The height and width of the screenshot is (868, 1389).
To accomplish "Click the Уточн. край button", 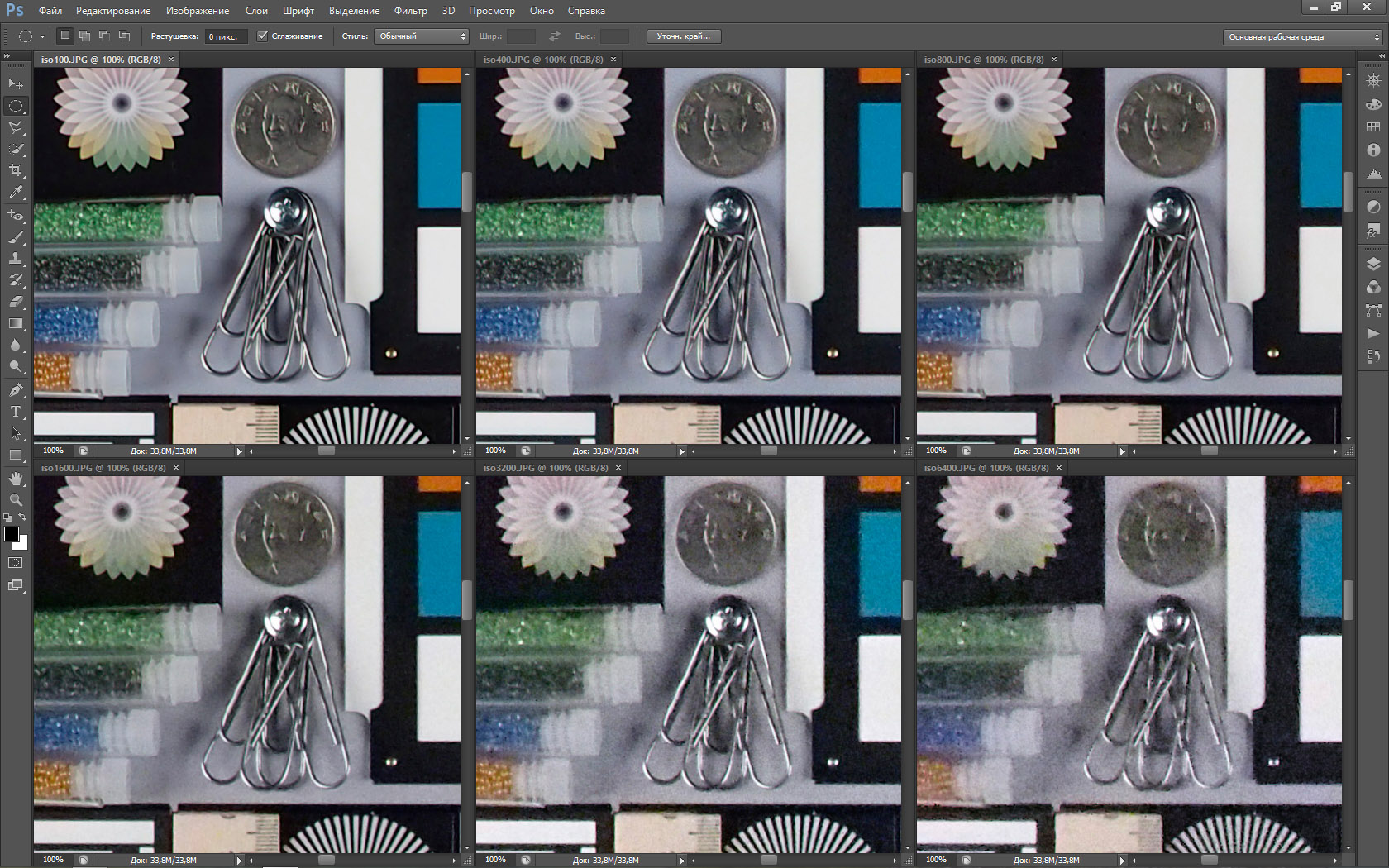I will [x=684, y=36].
